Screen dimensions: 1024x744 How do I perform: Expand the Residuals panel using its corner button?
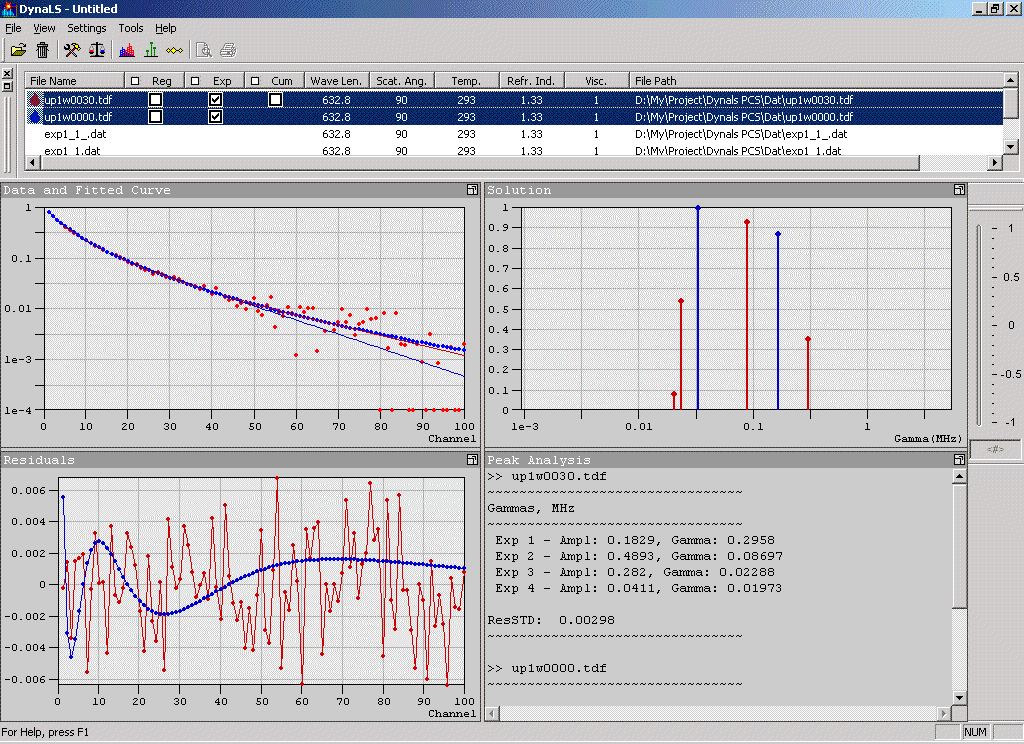point(472,460)
